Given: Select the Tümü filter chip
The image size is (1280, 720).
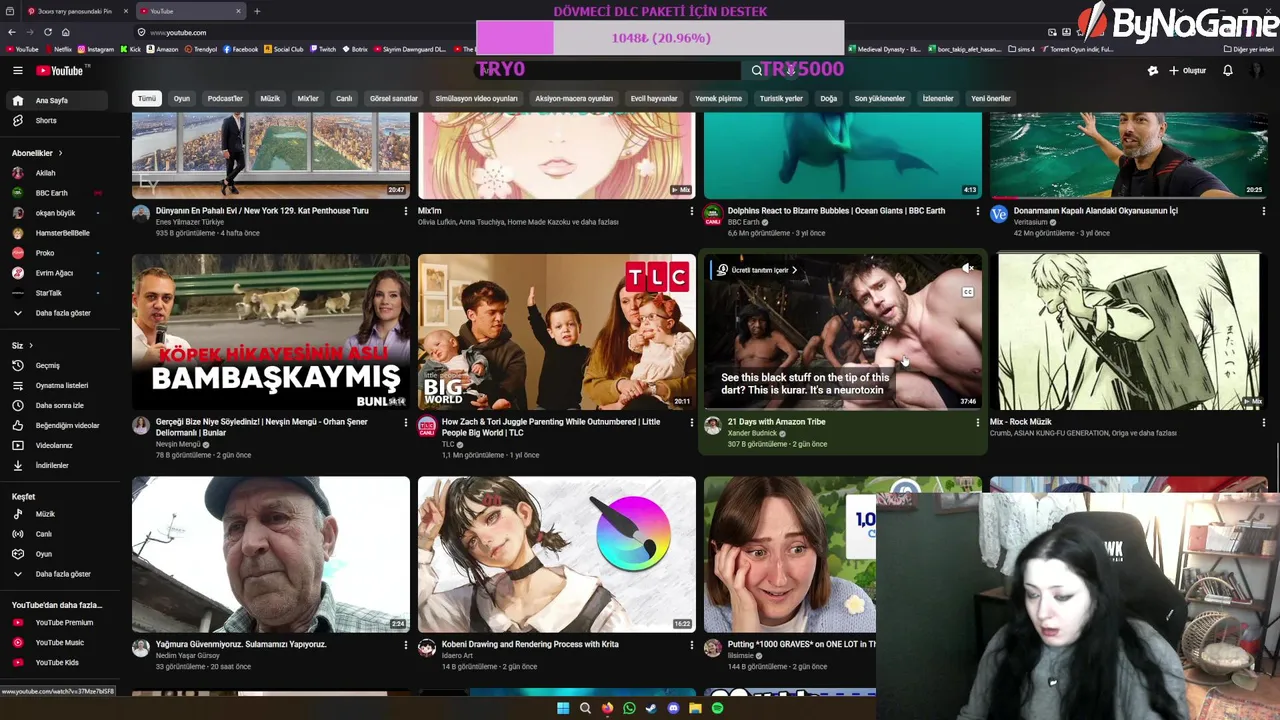Looking at the screenshot, I should 147,98.
